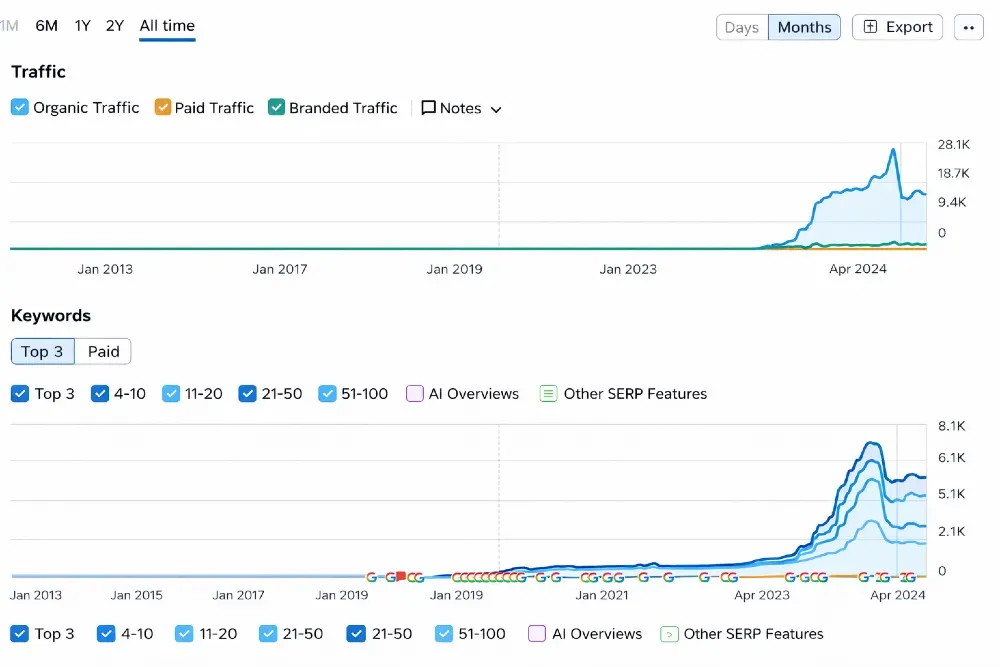
Task: Open the Paid keywords tab
Action: (103, 351)
